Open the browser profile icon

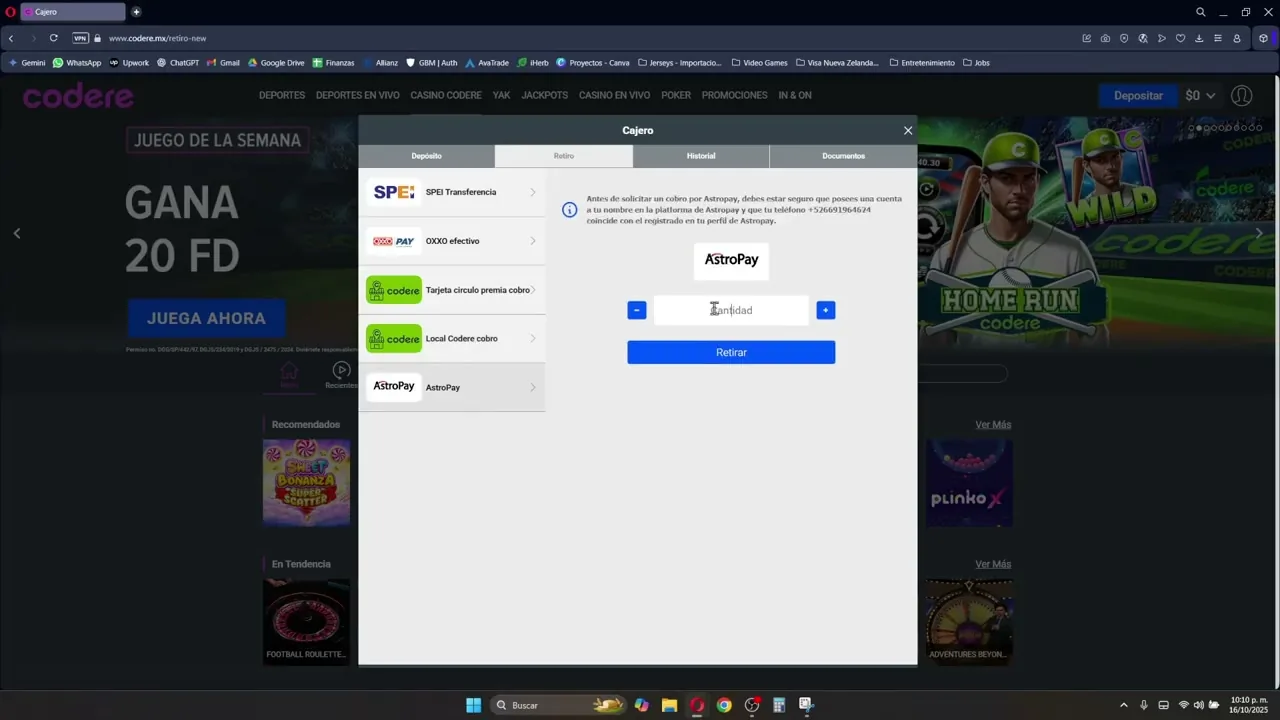[1237, 38]
